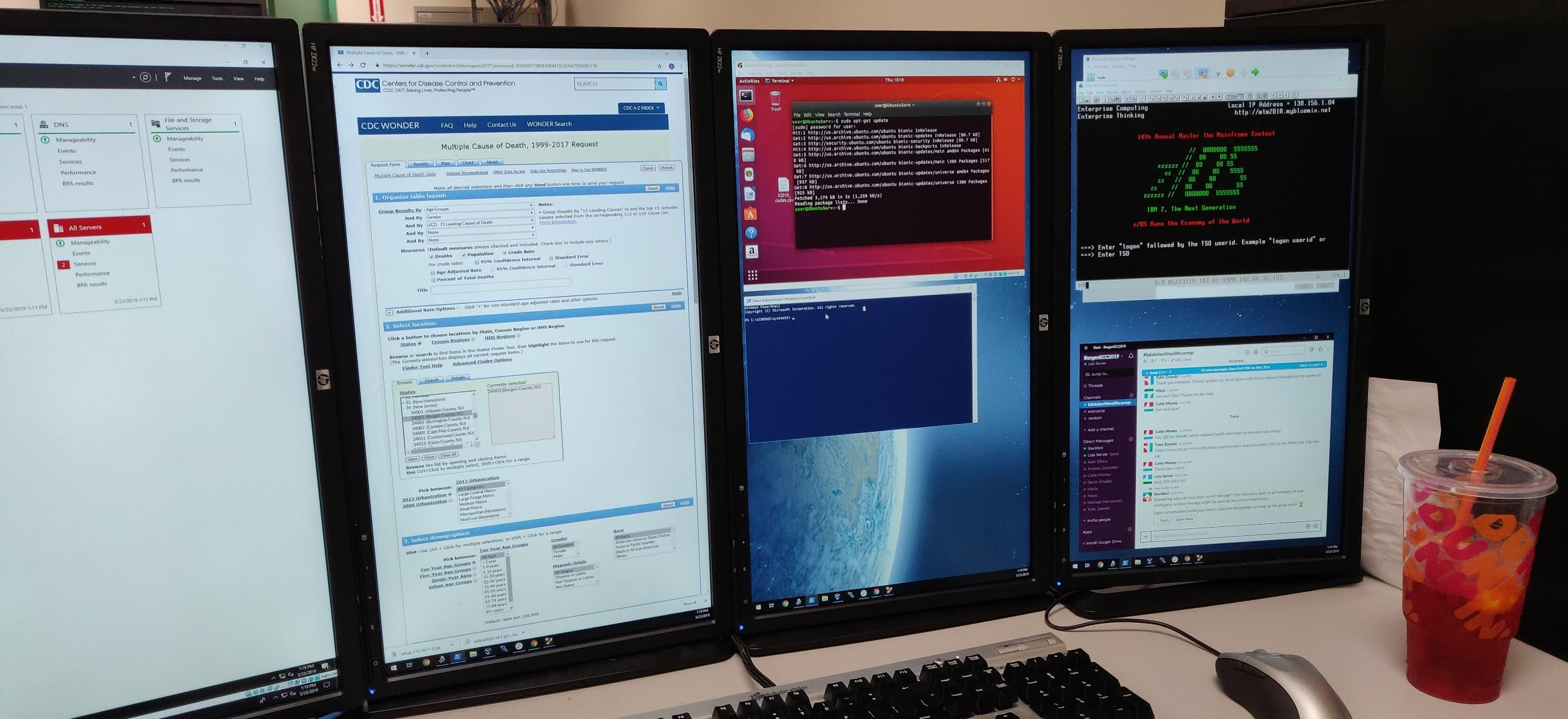This screenshot has height=719, width=1568.
Task: Bookmark page with the star icon
Action: pyautogui.click(x=659, y=66)
